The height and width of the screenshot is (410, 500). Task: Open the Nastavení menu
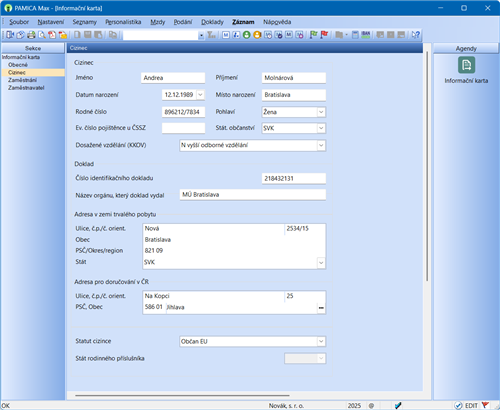click(51, 22)
